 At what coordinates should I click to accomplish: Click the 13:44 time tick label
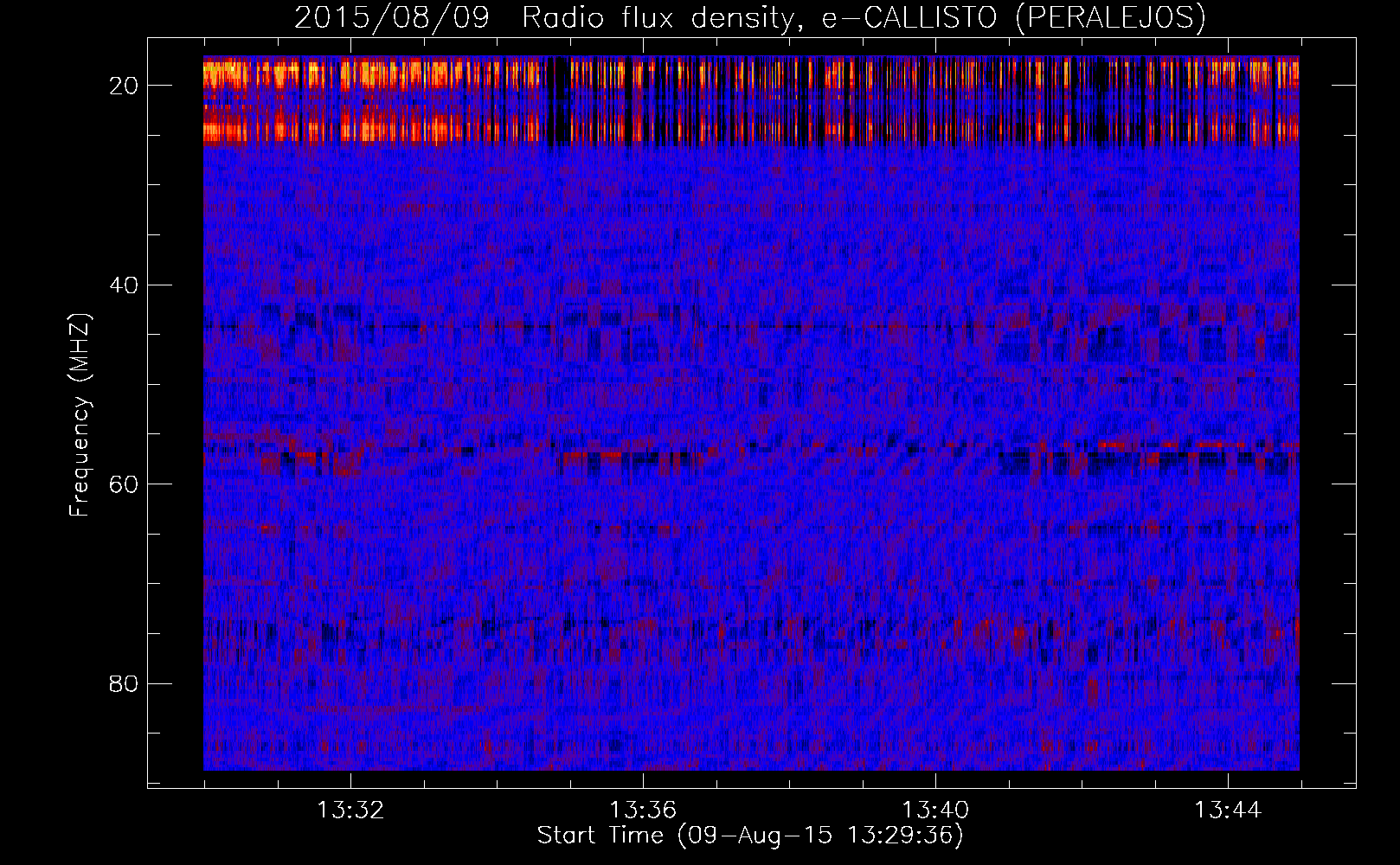1228,811
